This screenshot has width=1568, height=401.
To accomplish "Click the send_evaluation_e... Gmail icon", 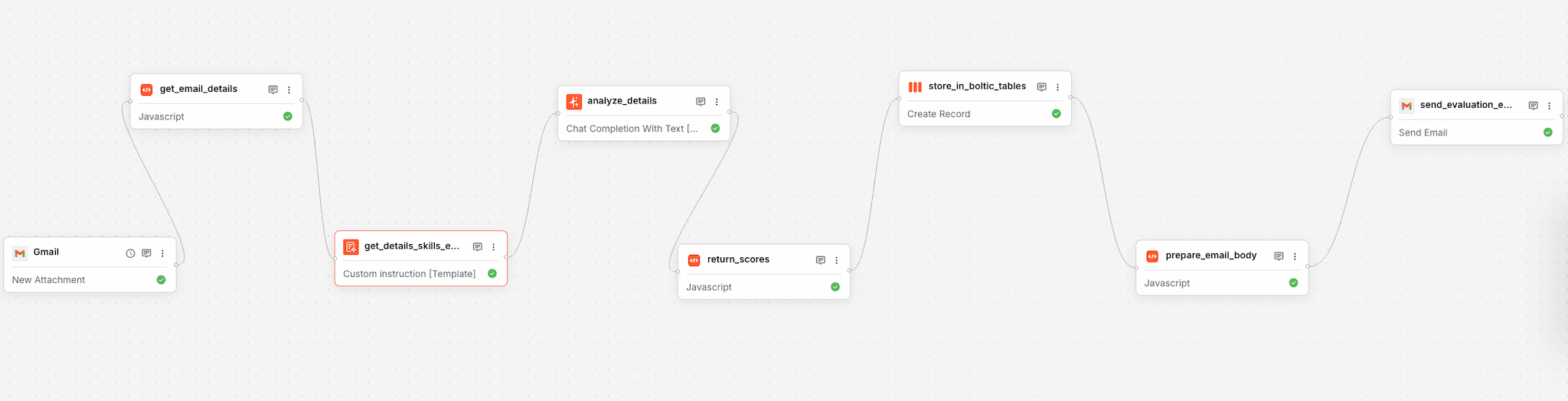I will (1406, 106).
